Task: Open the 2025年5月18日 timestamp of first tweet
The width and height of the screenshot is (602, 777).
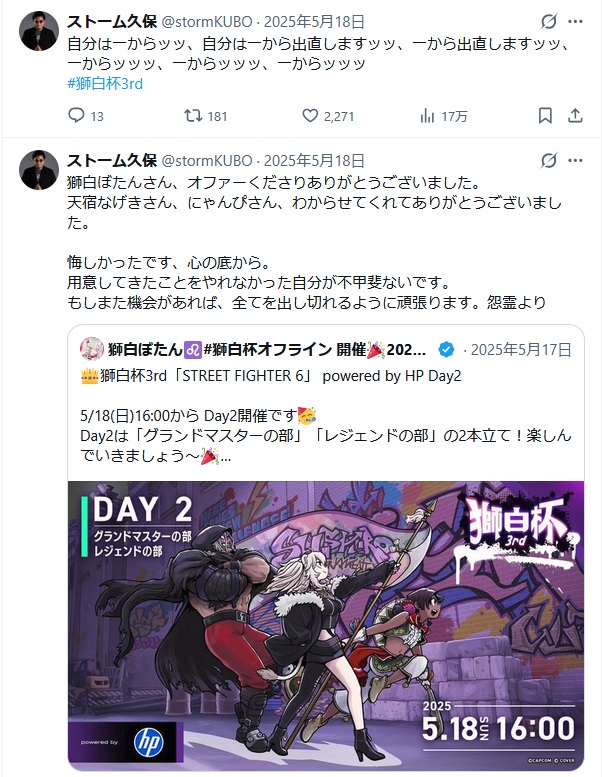Action: click(314, 22)
